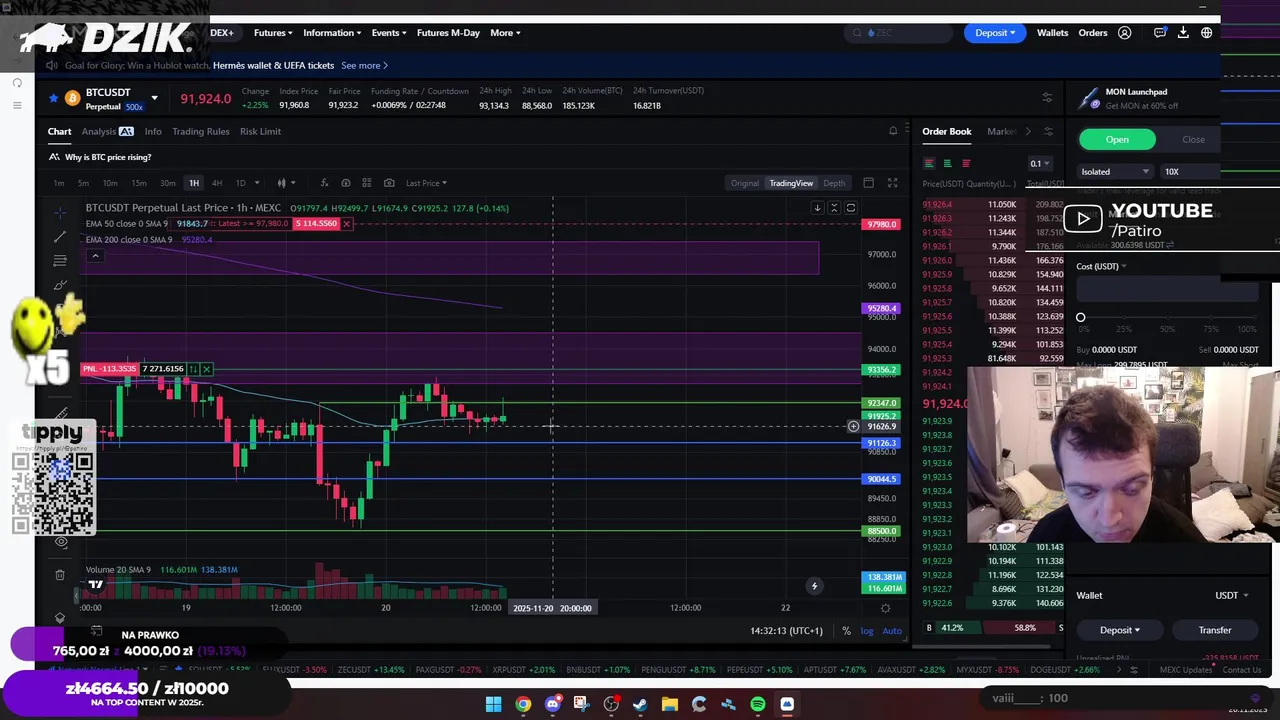Click the swap chart control button
The image size is (1280, 720).
pyautogui.click(x=851, y=208)
